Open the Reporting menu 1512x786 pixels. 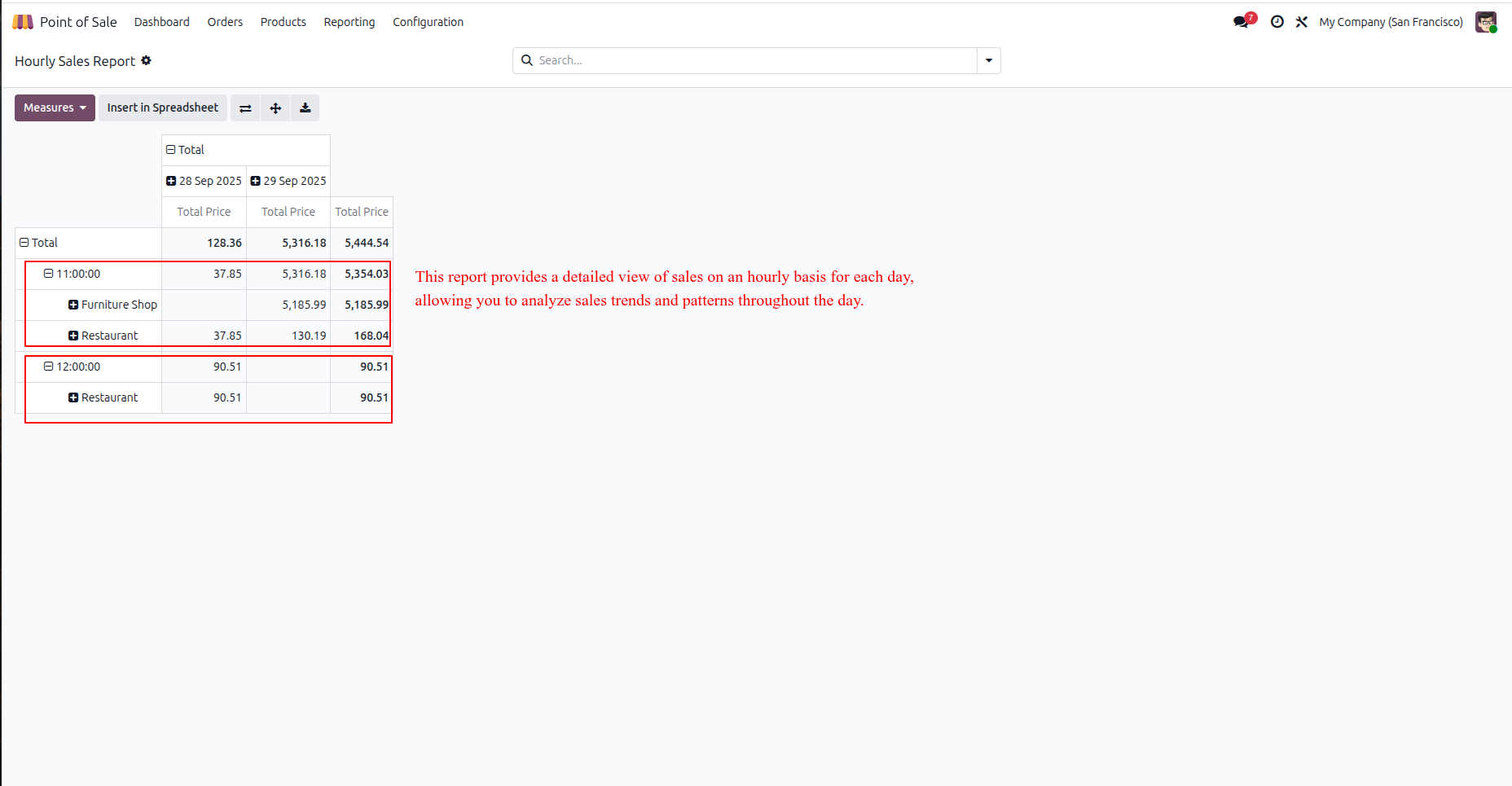click(349, 22)
